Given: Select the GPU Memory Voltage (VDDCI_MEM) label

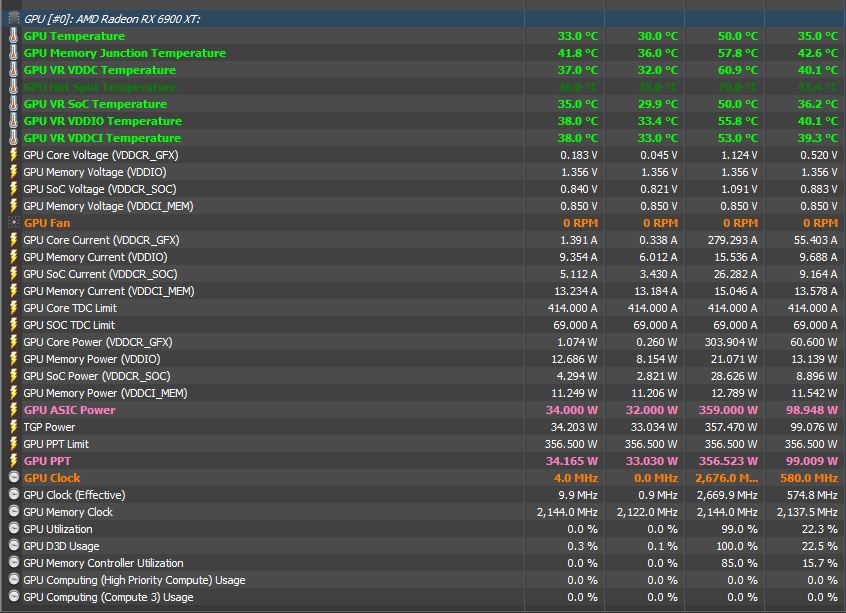Looking at the screenshot, I should [108, 206].
